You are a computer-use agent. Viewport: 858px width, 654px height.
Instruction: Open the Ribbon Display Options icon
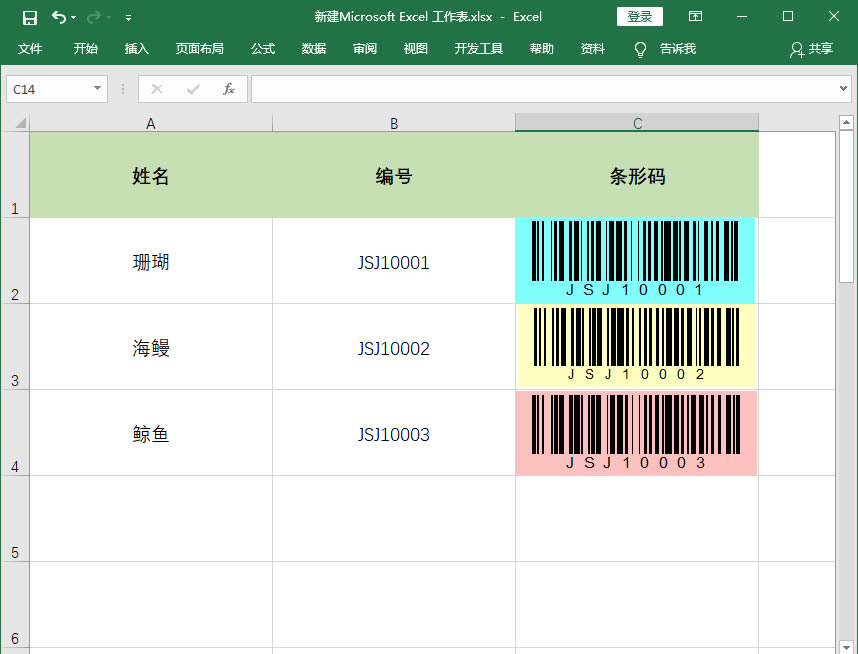point(695,16)
